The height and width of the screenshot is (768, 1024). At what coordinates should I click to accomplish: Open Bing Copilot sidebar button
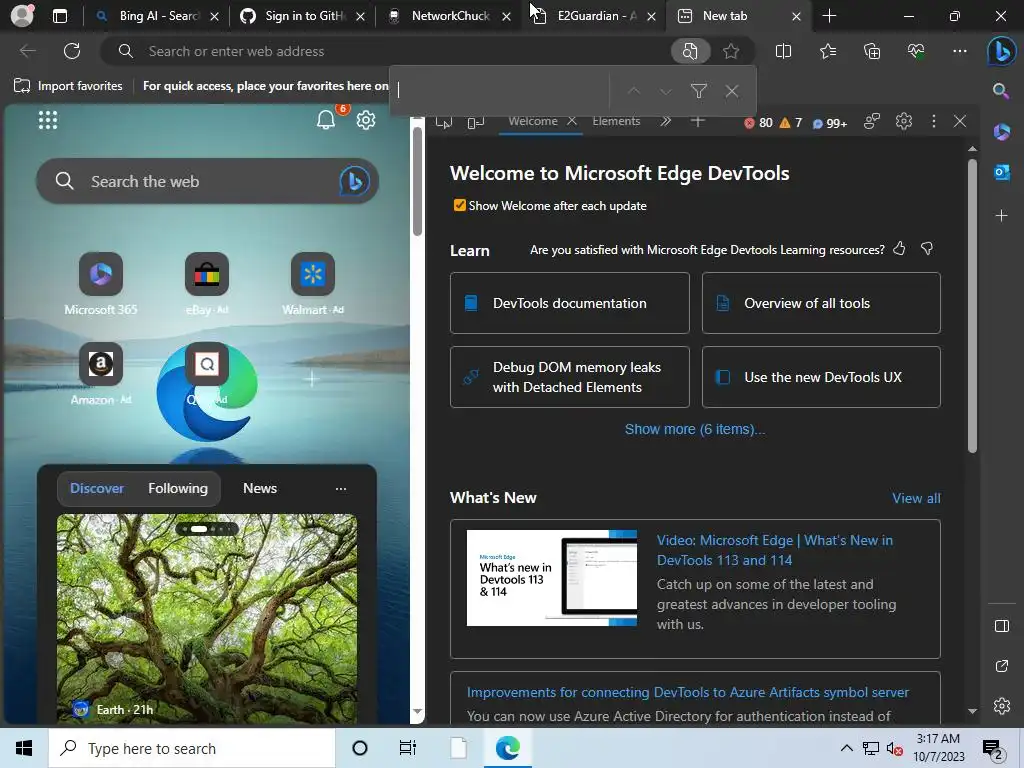1001,52
